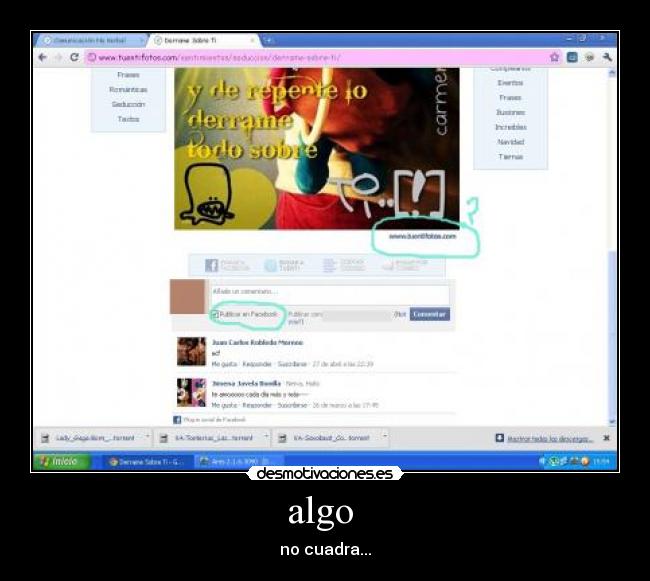Click Me gusta under the second comment

224,405
